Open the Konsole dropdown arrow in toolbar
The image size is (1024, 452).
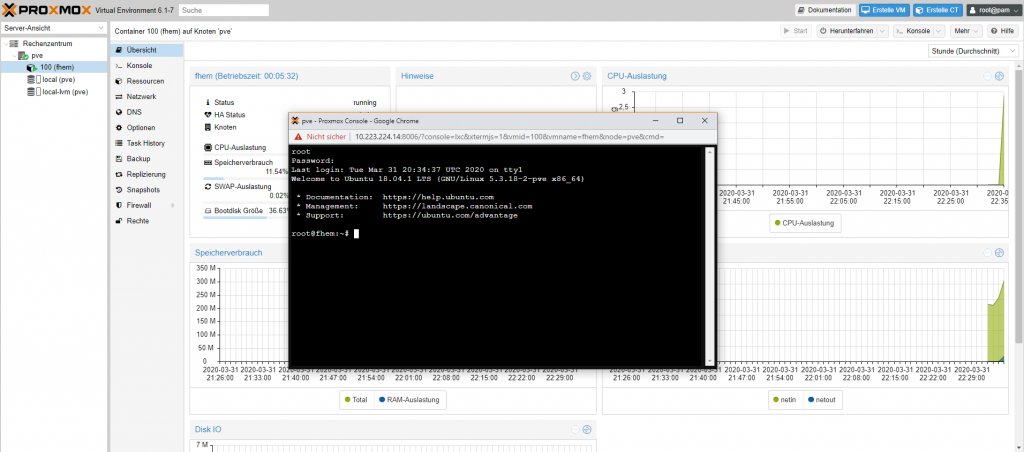939,31
